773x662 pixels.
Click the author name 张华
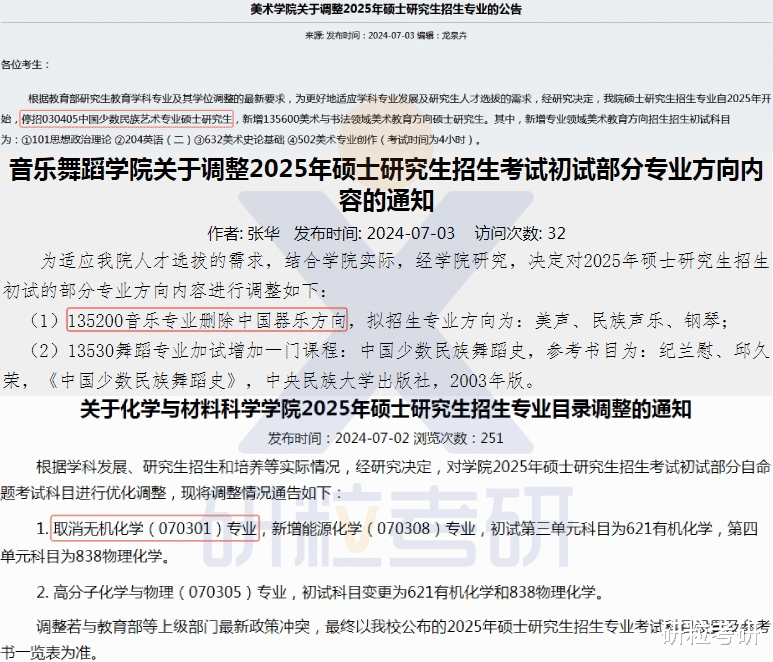(x=263, y=234)
